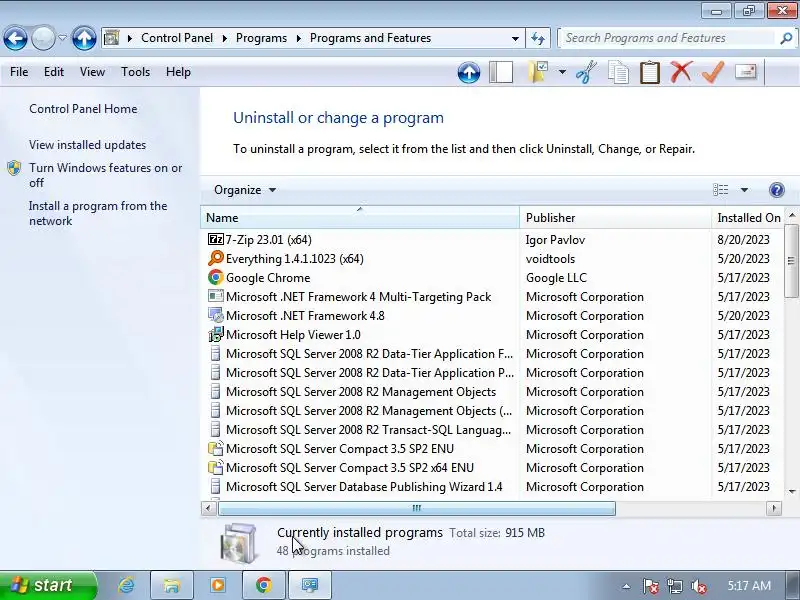
Task: Click the Start button
Action: (47, 585)
